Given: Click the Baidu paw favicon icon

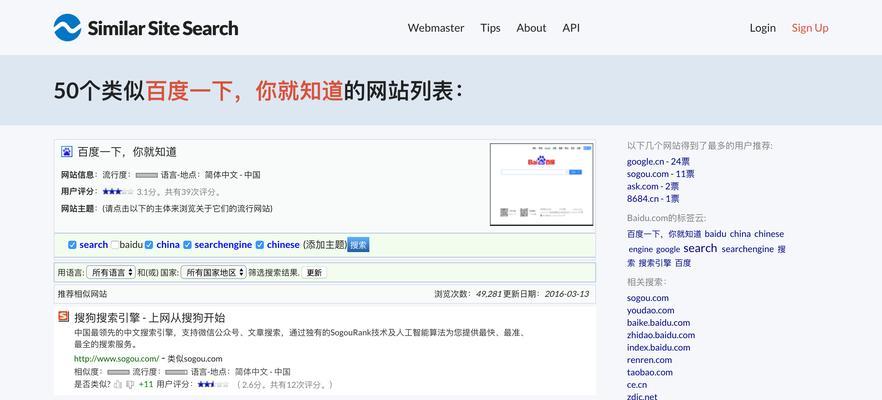Looking at the screenshot, I should pos(67,151).
